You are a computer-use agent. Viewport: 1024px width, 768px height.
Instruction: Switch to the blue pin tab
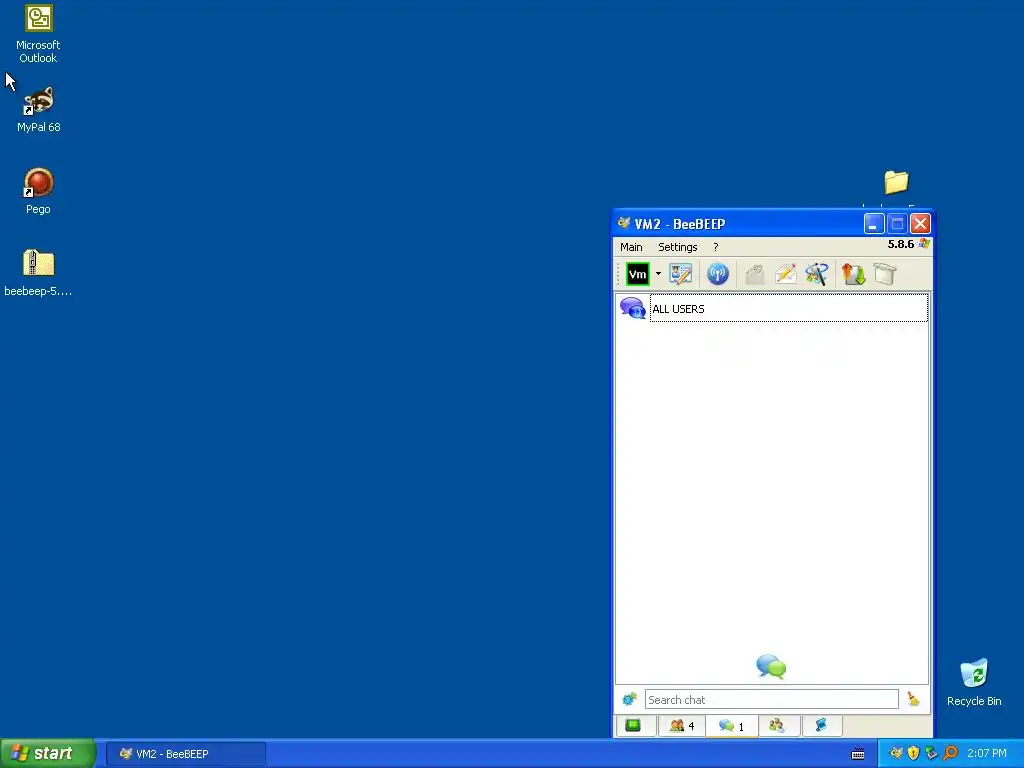821,726
